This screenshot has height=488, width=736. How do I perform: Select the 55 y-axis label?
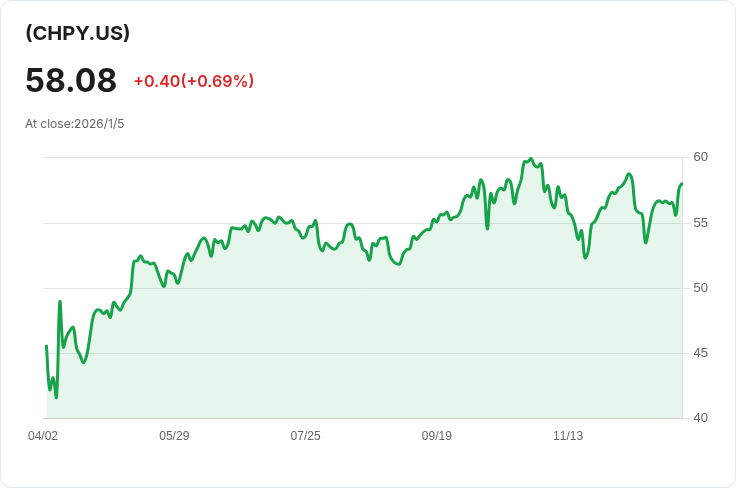(x=700, y=222)
